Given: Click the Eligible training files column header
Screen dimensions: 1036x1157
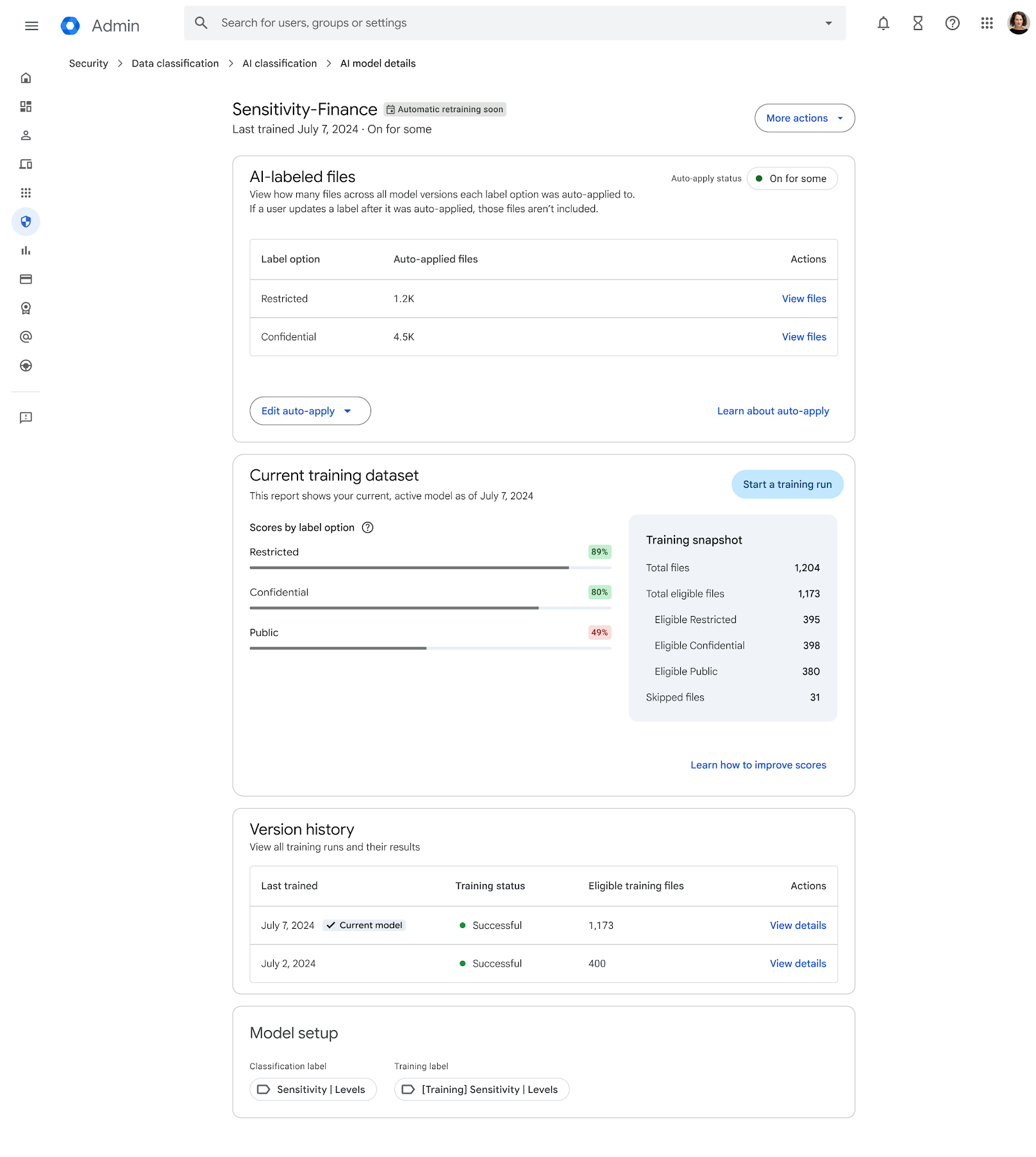Looking at the screenshot, I should [x=636, y=886].
